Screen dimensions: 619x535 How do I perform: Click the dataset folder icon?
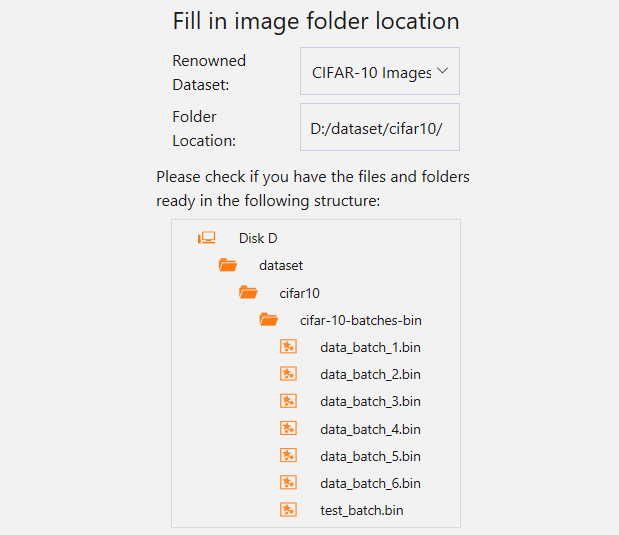tap(228, 265)
